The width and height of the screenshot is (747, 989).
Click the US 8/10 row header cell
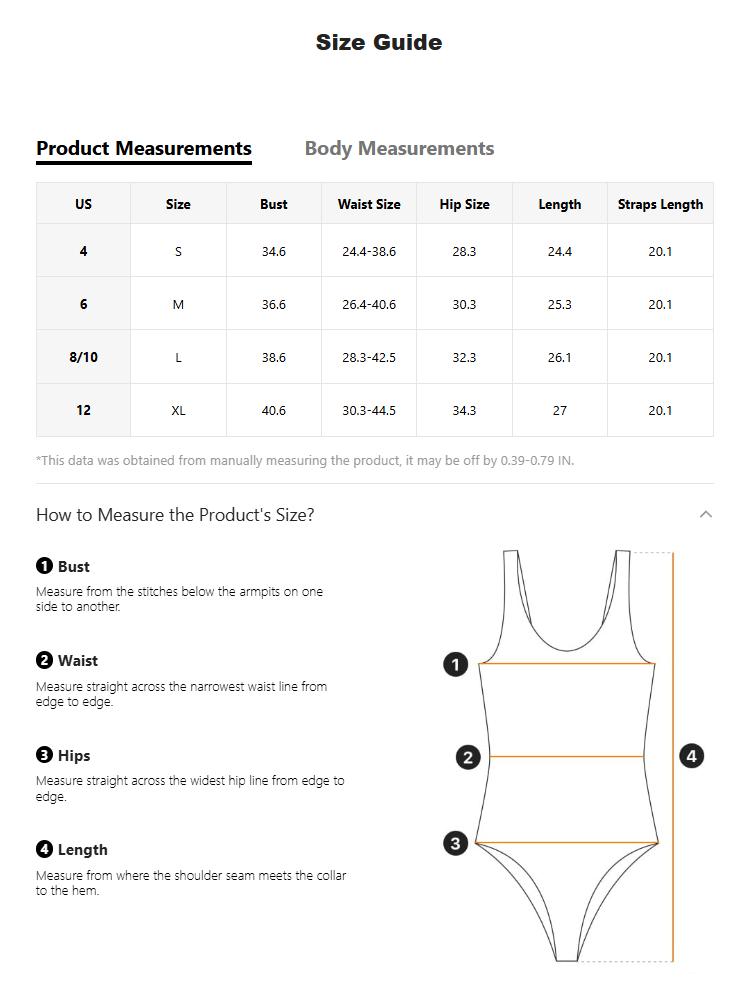click(x=83, y=357)
